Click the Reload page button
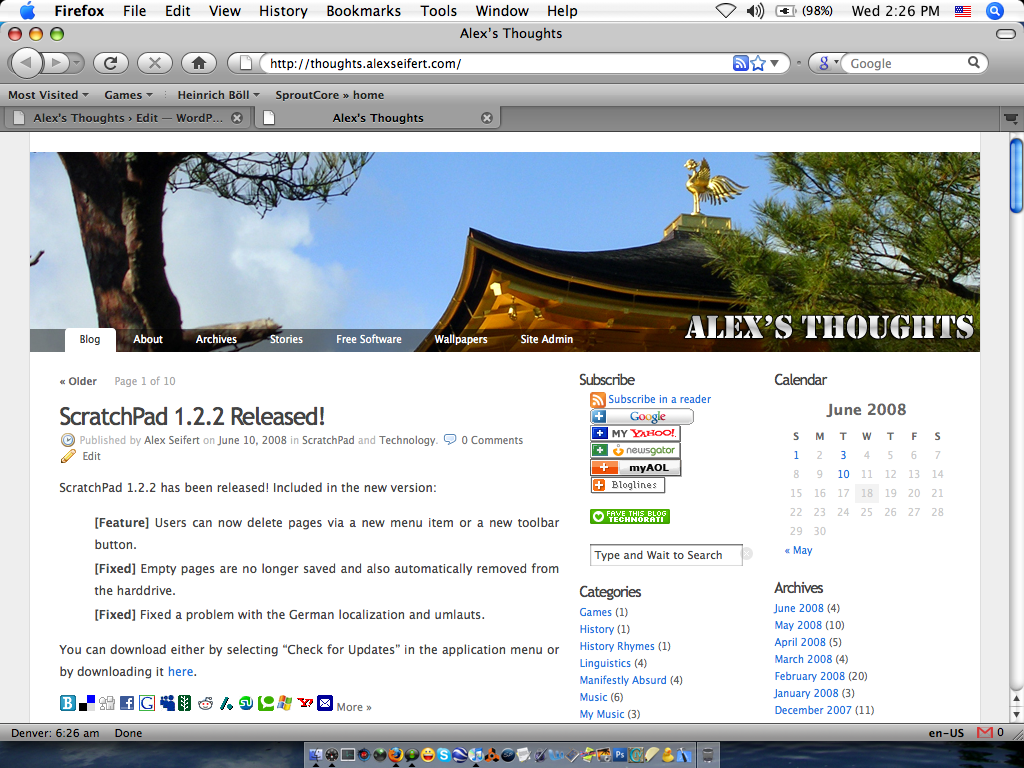The height and width of the screenshot is (768, 1024). tap(111, 63)
